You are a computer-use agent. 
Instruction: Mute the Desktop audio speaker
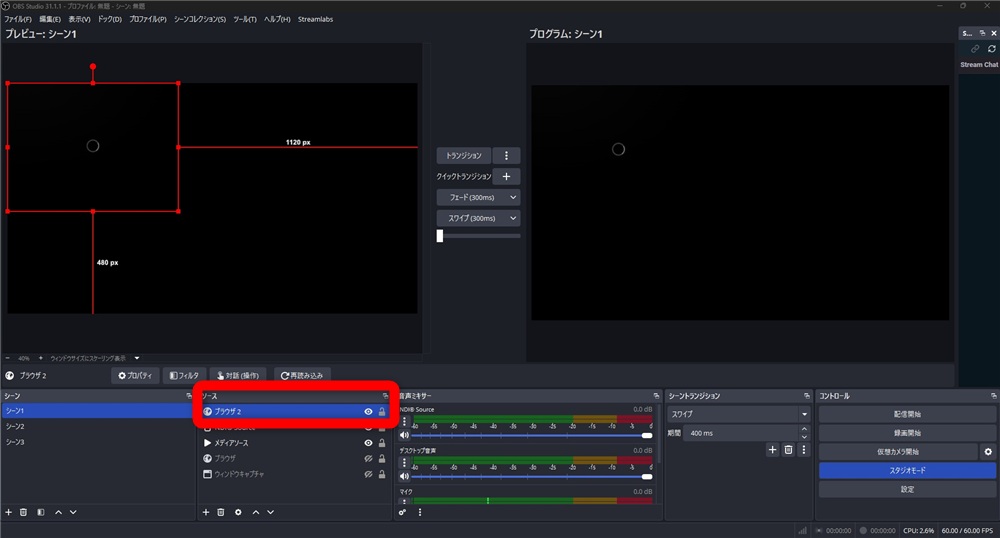click(x=404, y=476)
